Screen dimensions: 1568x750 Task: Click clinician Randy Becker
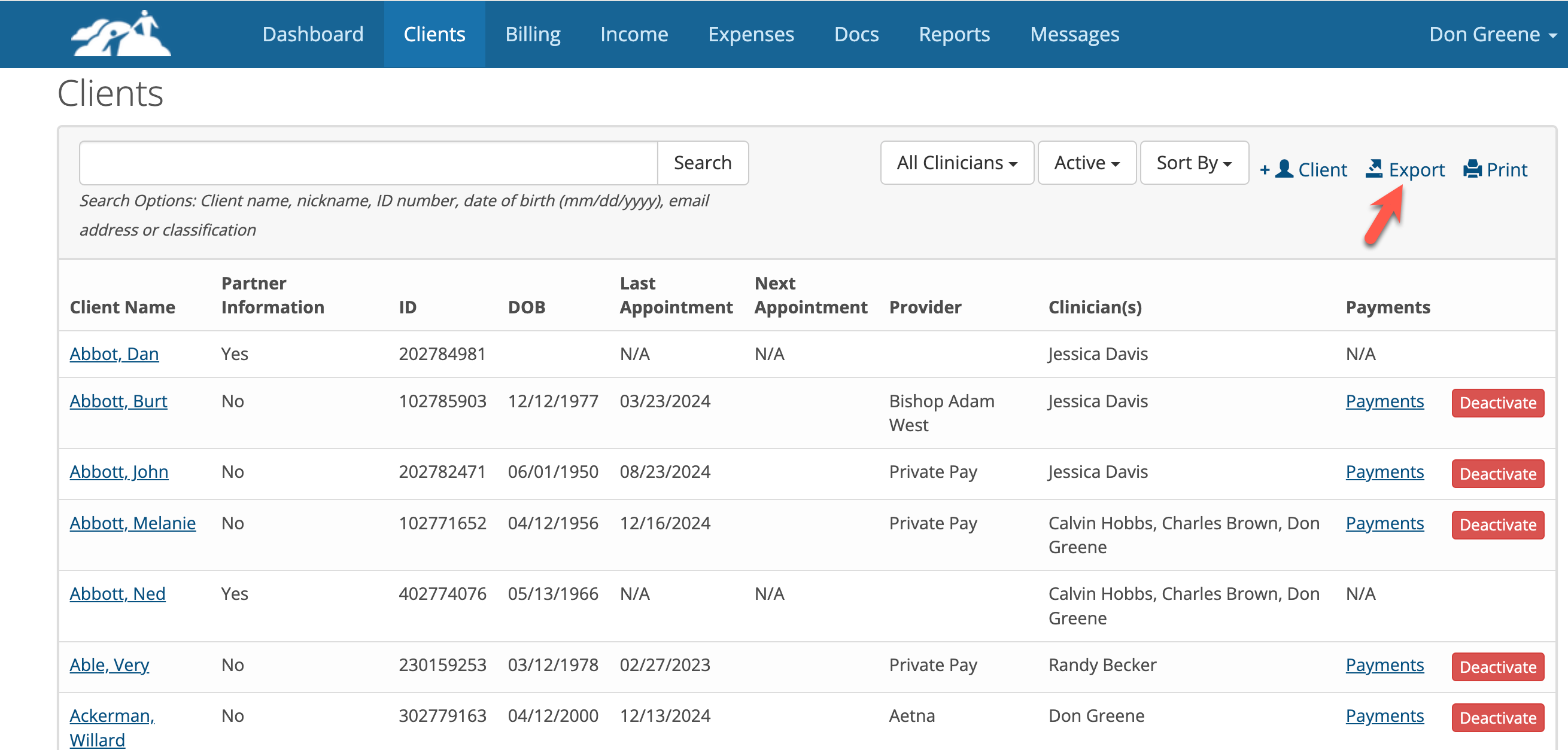coord(1102,665)
